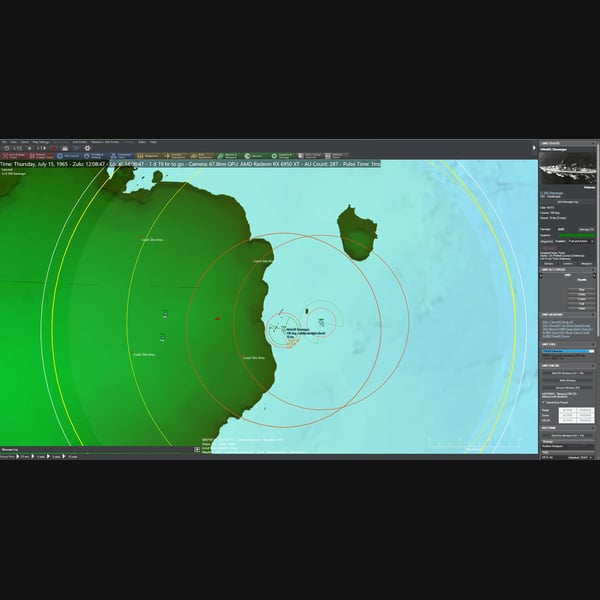
Task: Click the time compression step-forward icon
Action: click(x=41, y=148)
